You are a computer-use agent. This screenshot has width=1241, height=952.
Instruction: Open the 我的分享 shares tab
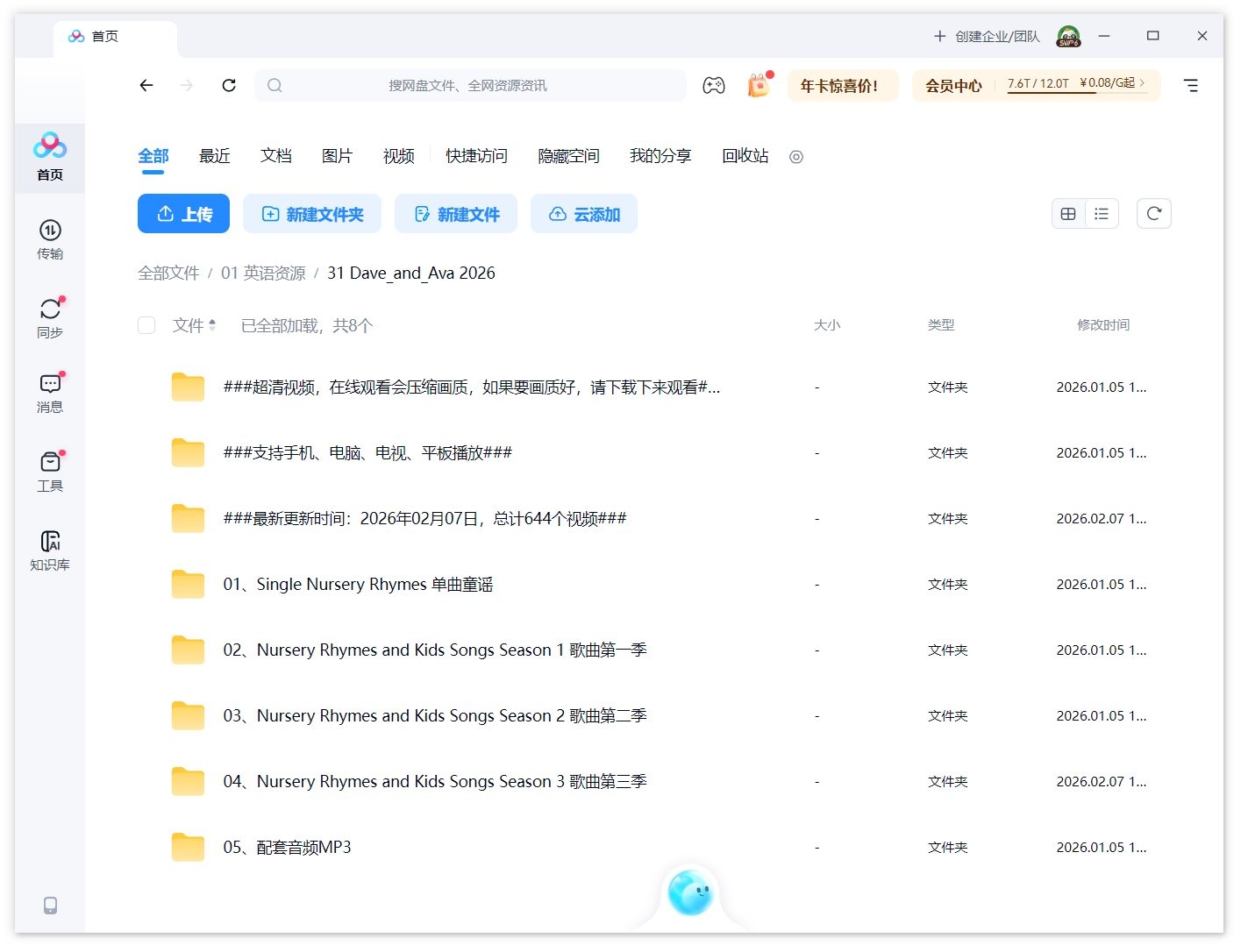coord(661,156)
